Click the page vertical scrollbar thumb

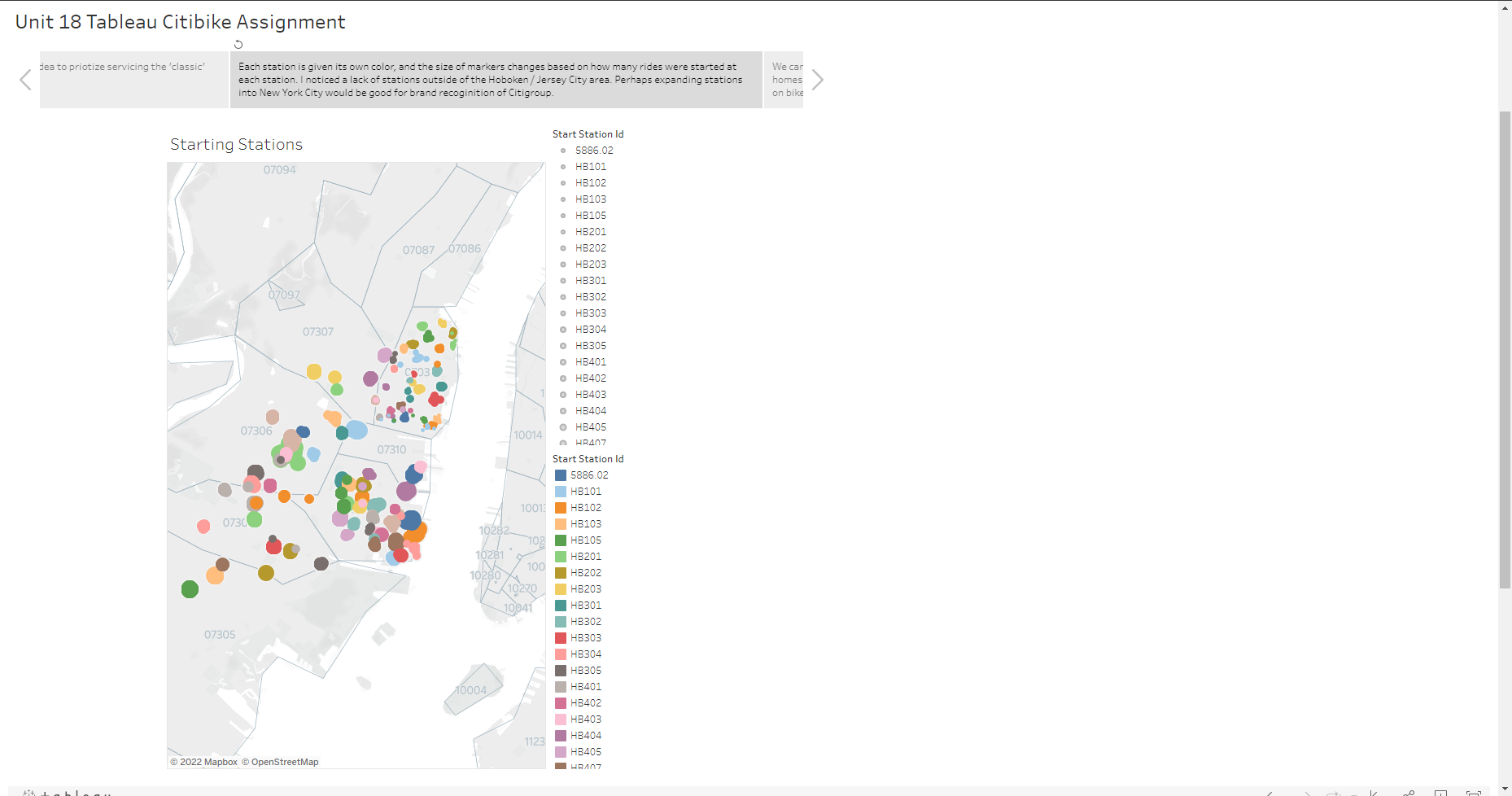tap(1505, 350)
